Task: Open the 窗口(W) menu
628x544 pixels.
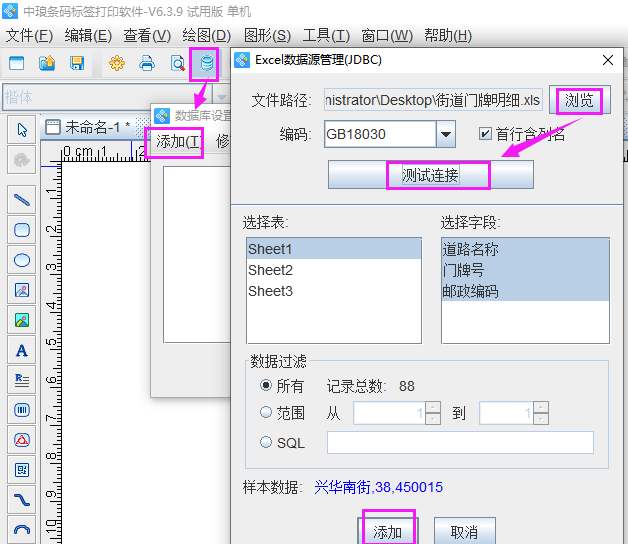Action: 386,36
